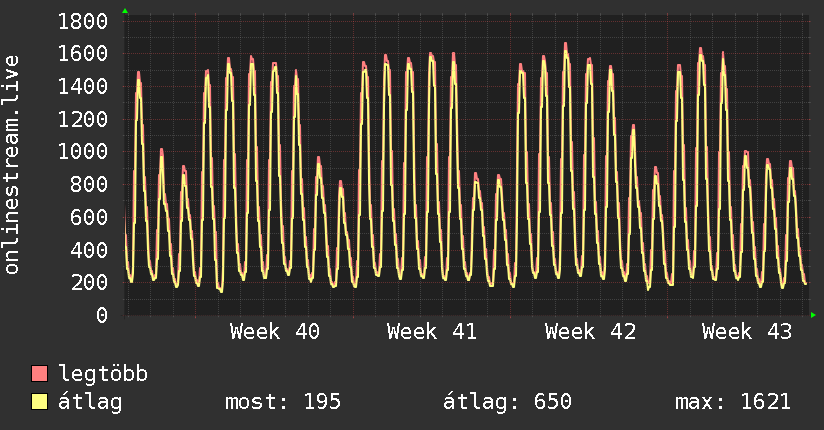Click the "átlag: 650" statistic

click(507, 402)
